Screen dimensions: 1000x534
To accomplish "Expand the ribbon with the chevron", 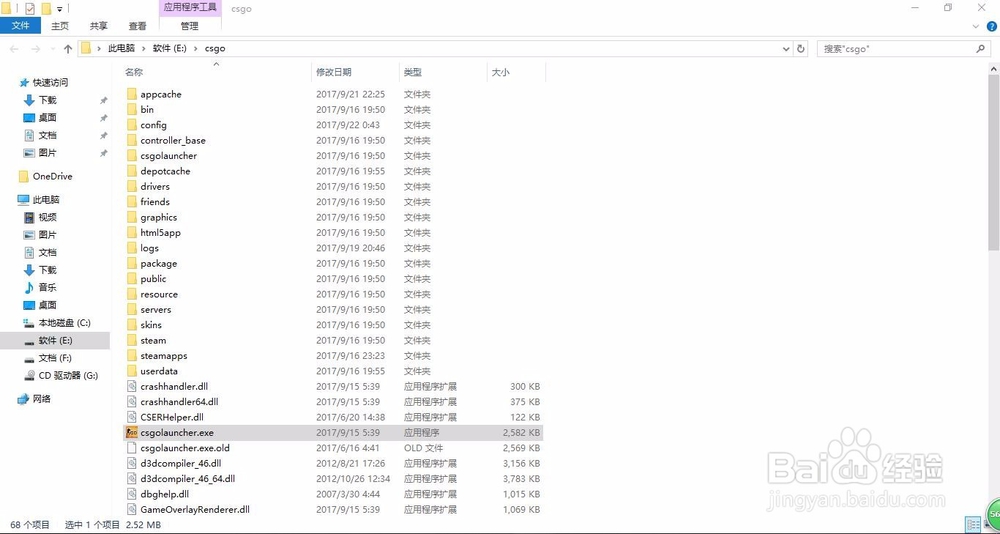I will 976,26.
